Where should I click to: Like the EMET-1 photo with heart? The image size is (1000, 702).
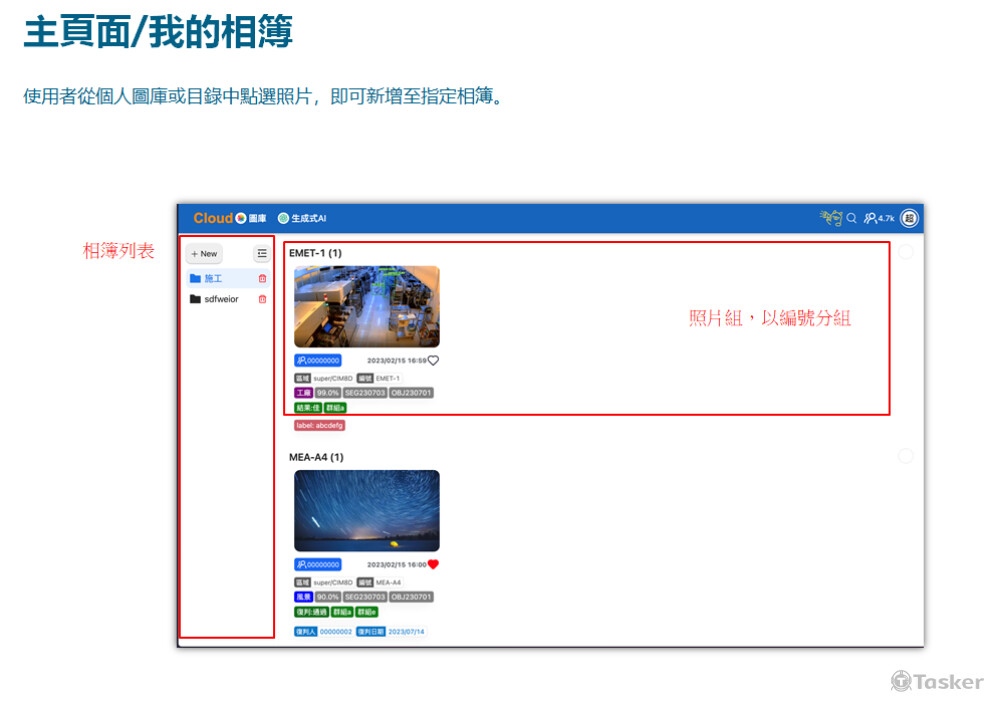[433, 361]
